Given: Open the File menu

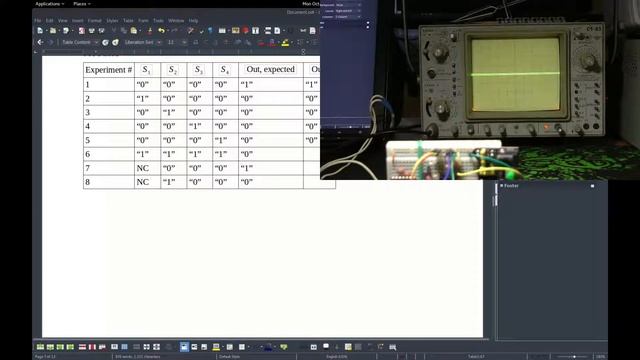Looking at the screenshot, I should pyautogui.click(x=38, y=20).
